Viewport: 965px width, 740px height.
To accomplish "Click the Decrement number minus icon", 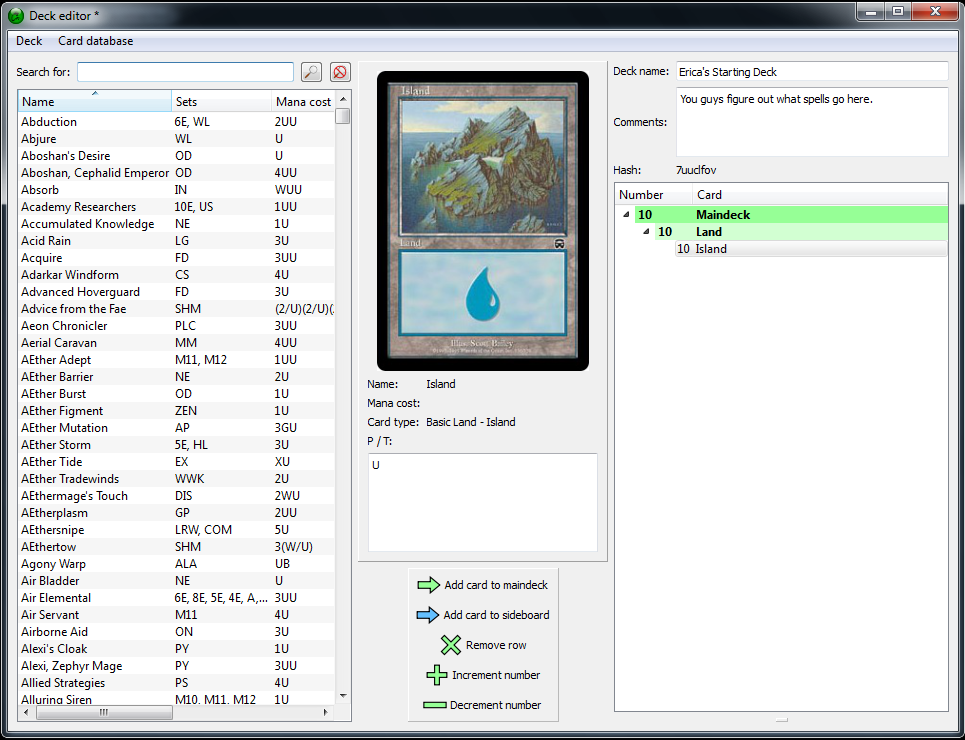I will pos(434,705).
